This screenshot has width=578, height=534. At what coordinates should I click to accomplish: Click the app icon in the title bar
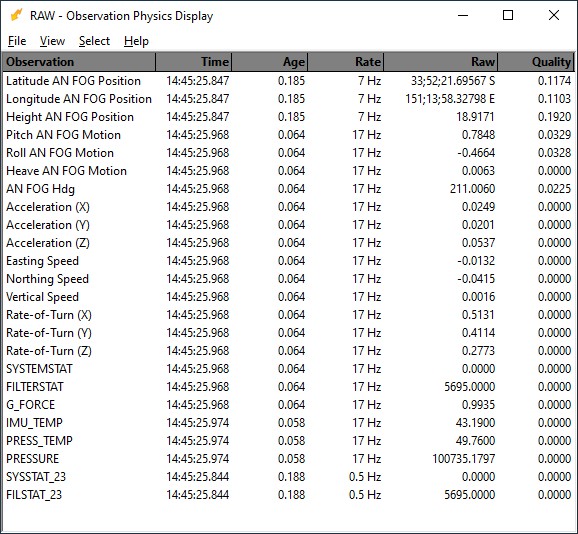coord(16,15)
